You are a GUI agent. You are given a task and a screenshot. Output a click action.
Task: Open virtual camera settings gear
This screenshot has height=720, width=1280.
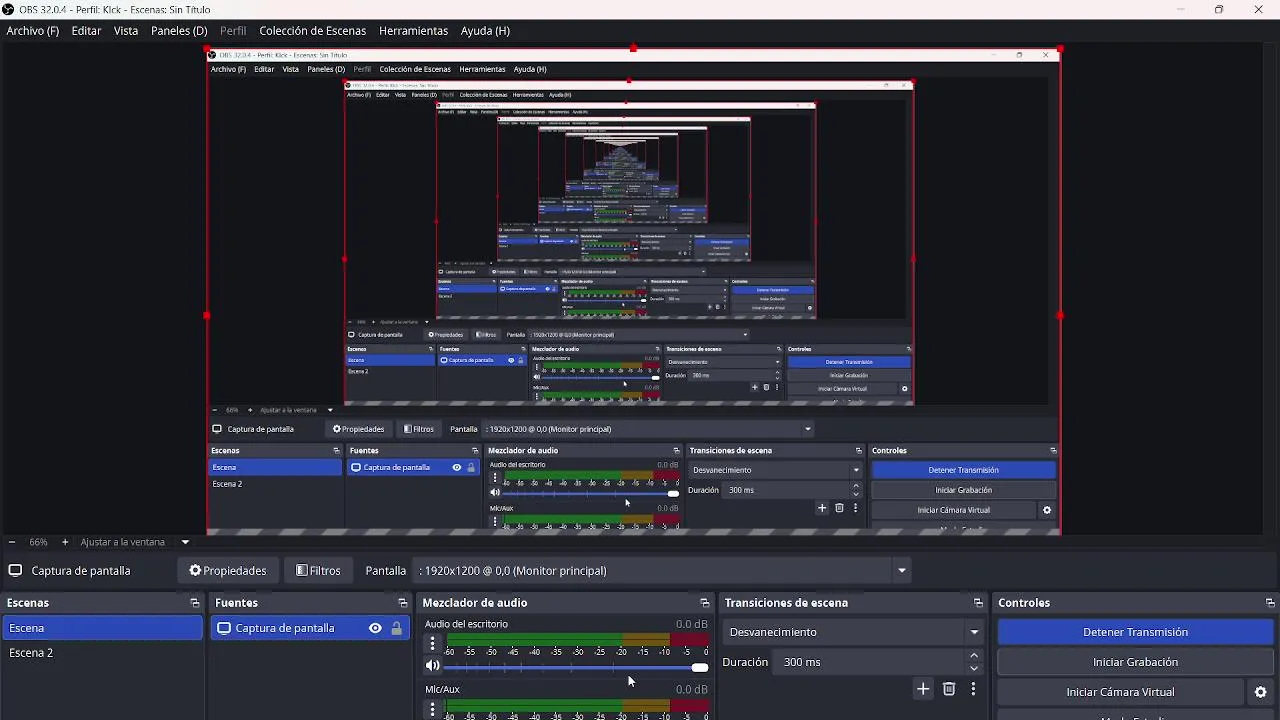pyautogui.click(x=1260, y=692)
